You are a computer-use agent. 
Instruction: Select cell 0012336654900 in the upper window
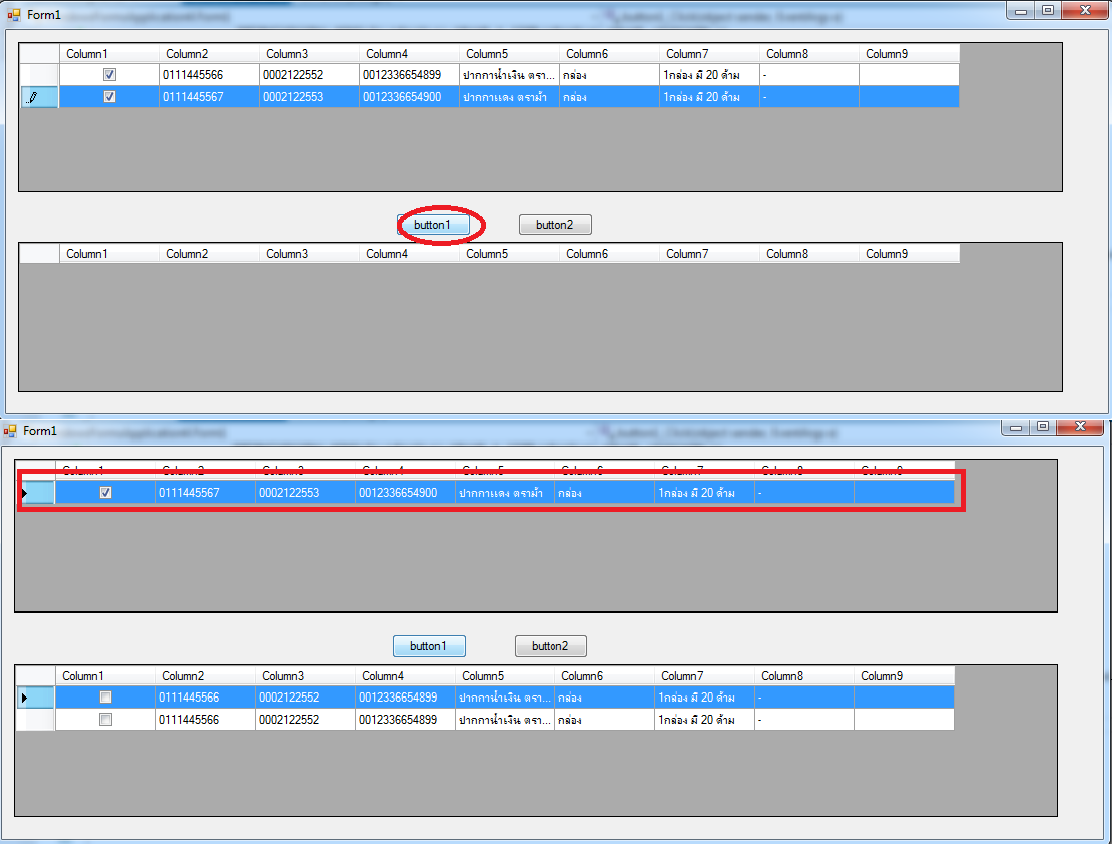point(409,97)
